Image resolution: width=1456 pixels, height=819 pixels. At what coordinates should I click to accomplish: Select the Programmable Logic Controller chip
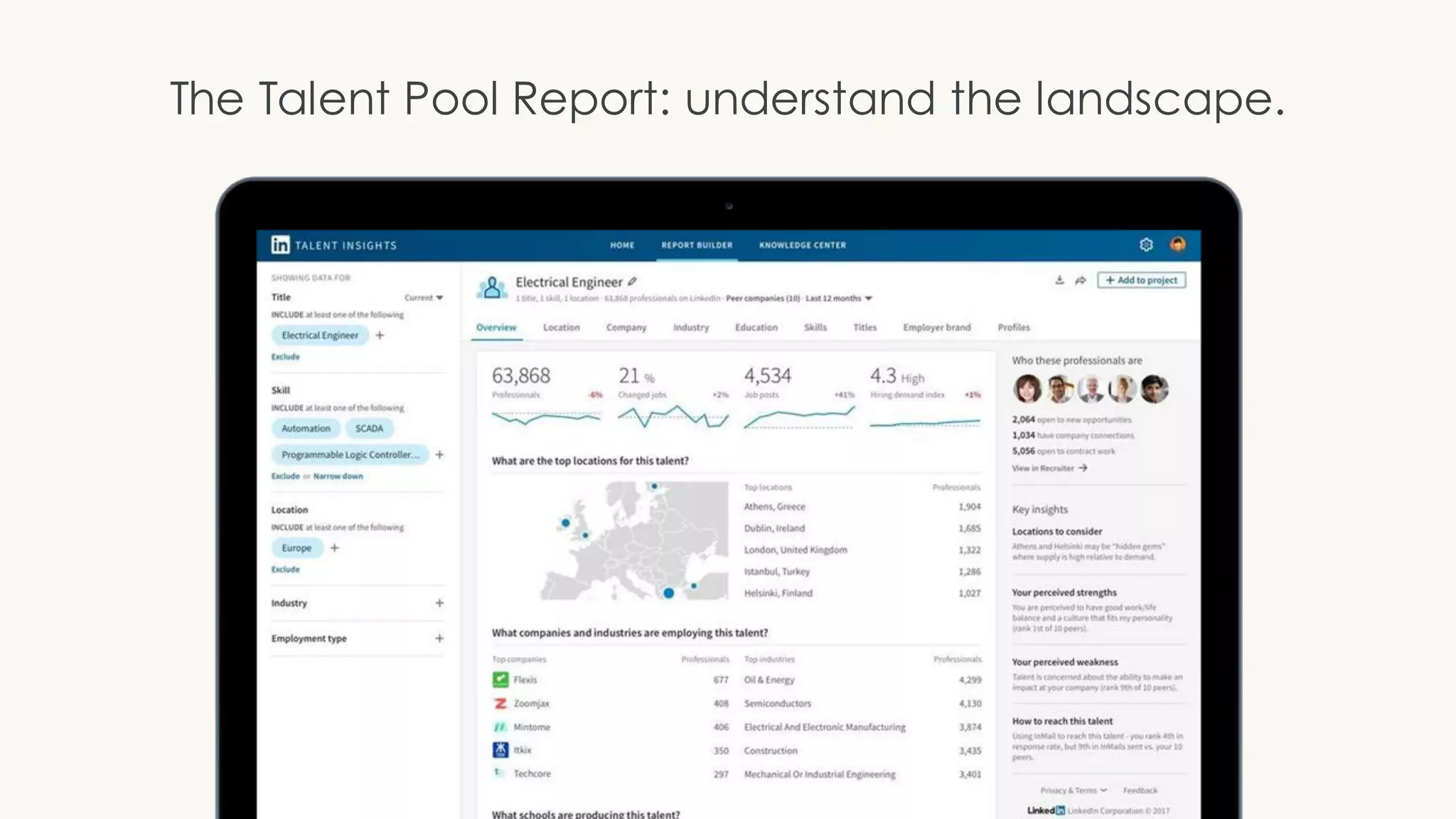coord(350,454)
